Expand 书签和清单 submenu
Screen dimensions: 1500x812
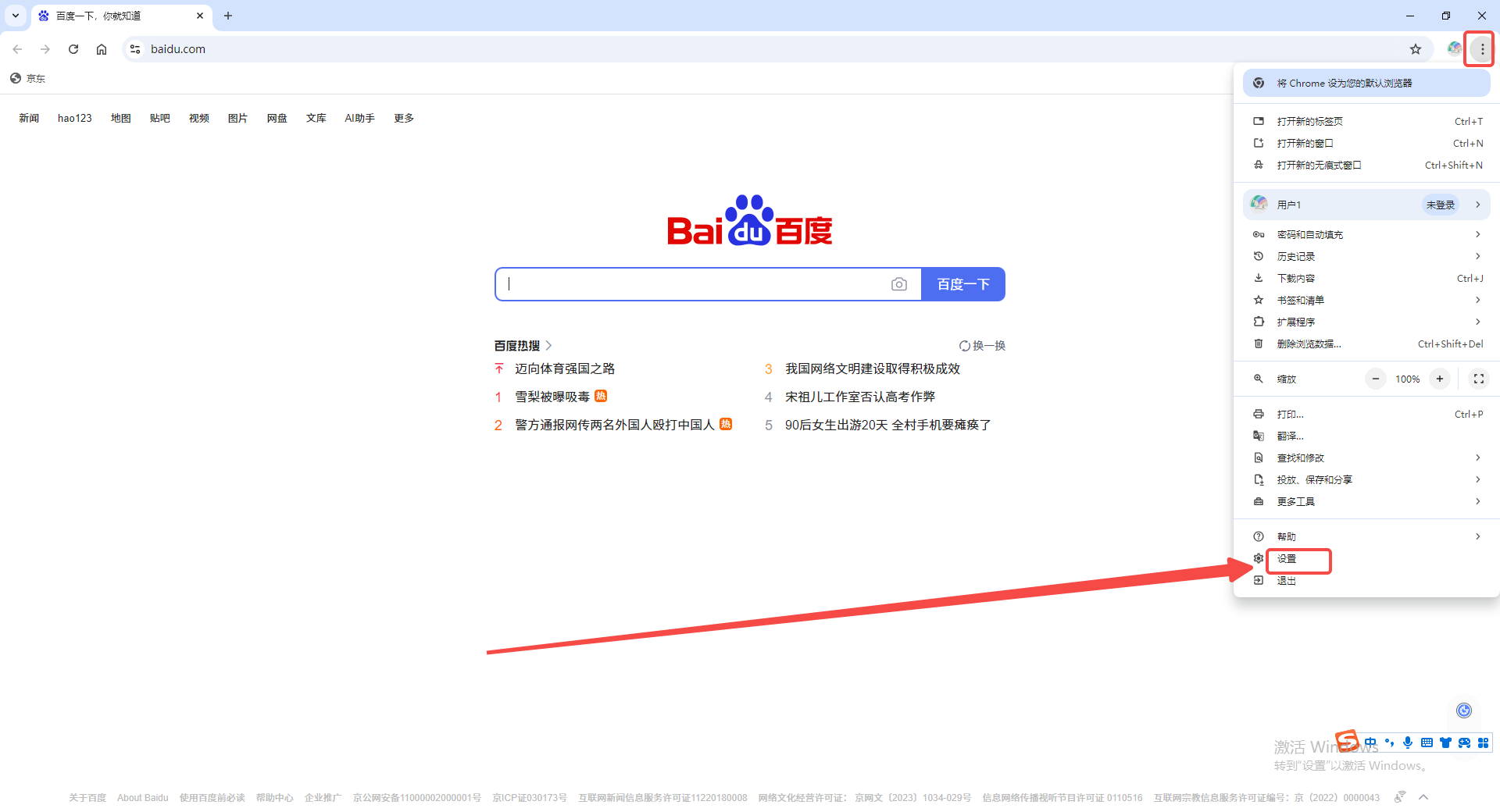tap(1366, 300)
